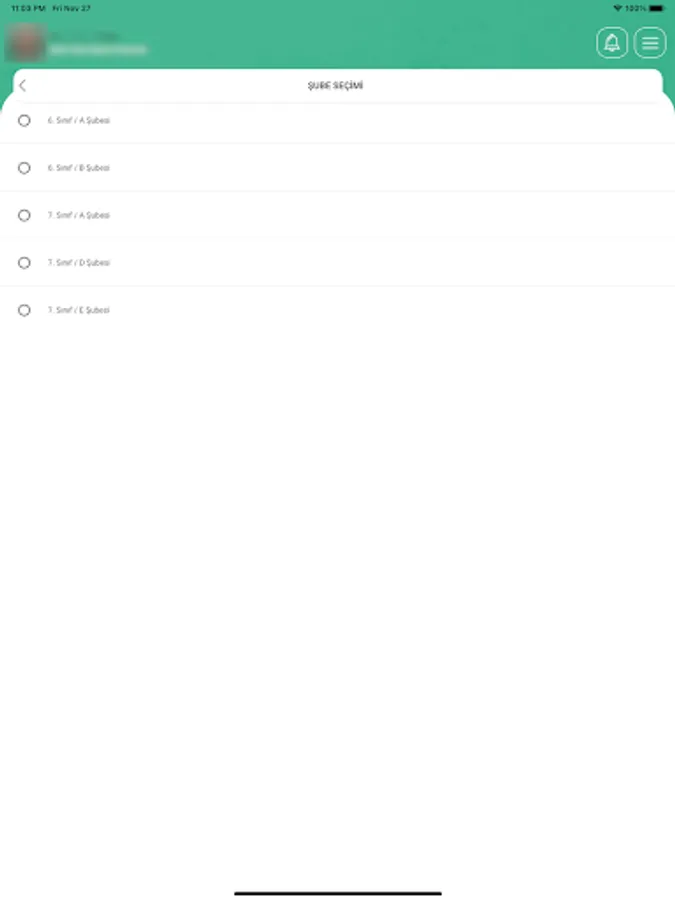Image resolution: width=675 pixels, height=900 pixels.
Task: Pick the '7. Sınıf / E Şubesi' text row
Action: [79, 310]
